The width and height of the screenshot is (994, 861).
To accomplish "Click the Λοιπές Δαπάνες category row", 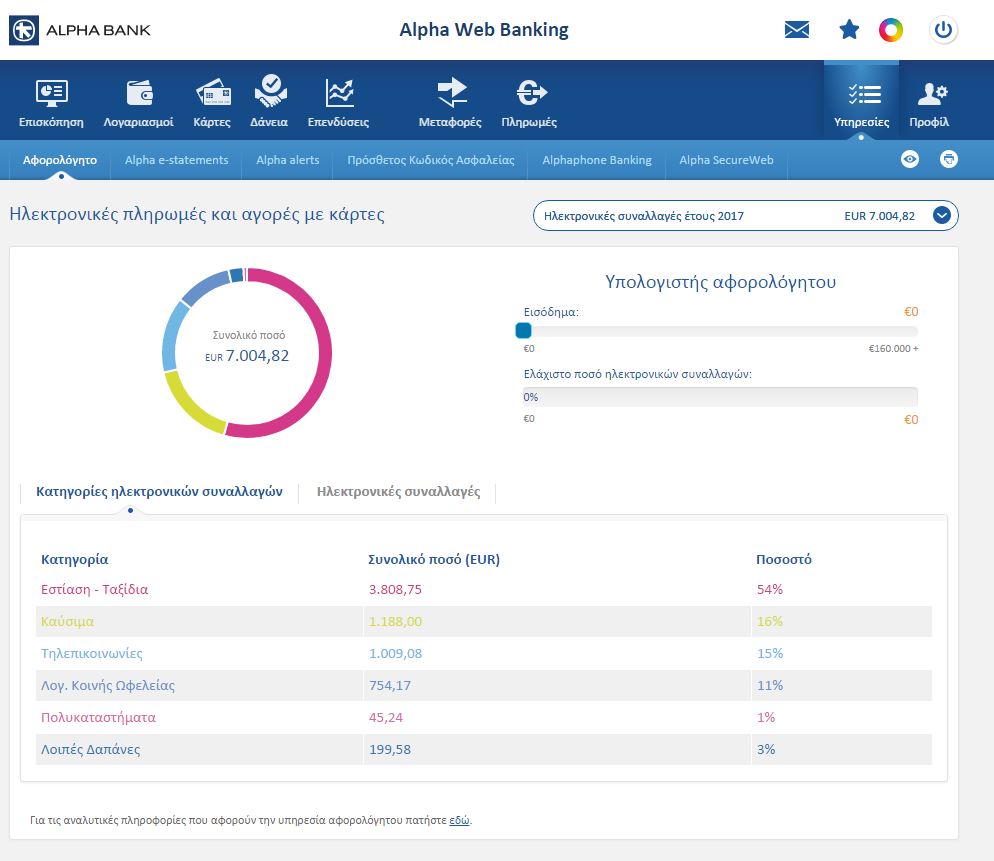I will [x=484, y=749].
